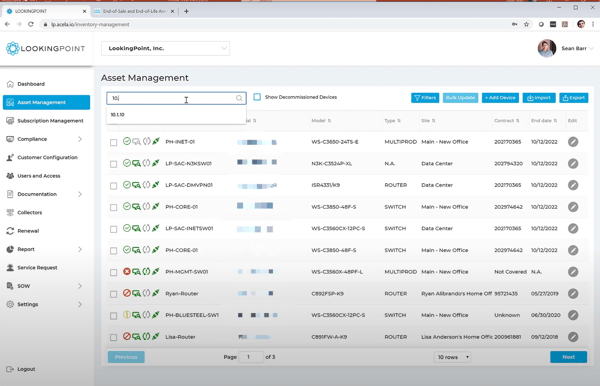Check the LP-SAC-INETSW01 row checkbox
Screen dimensions: 600x386
[114, 229]
